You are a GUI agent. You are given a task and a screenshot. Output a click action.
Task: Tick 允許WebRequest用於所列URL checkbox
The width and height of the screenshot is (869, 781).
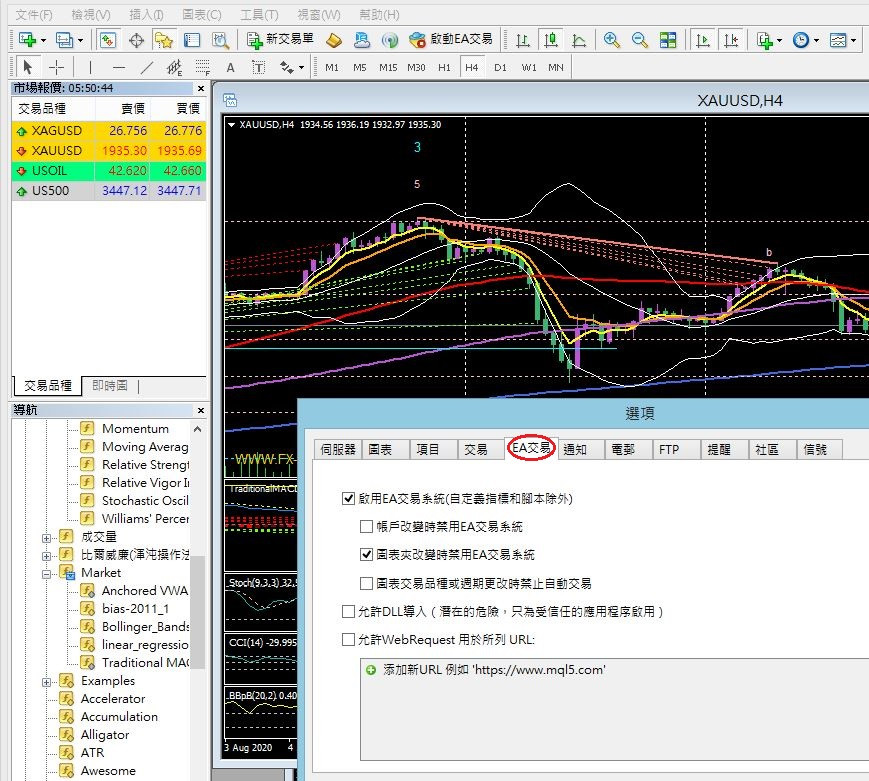[x=348, y=639]
